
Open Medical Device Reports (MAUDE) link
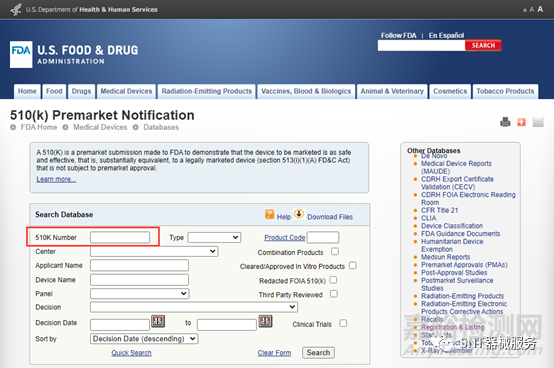click(456, 167)
